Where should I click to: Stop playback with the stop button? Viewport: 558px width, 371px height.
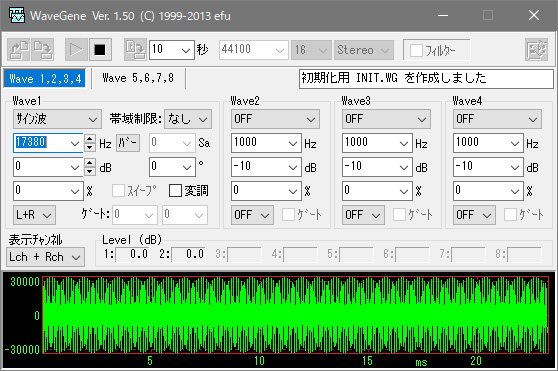[x=100, y=49]
